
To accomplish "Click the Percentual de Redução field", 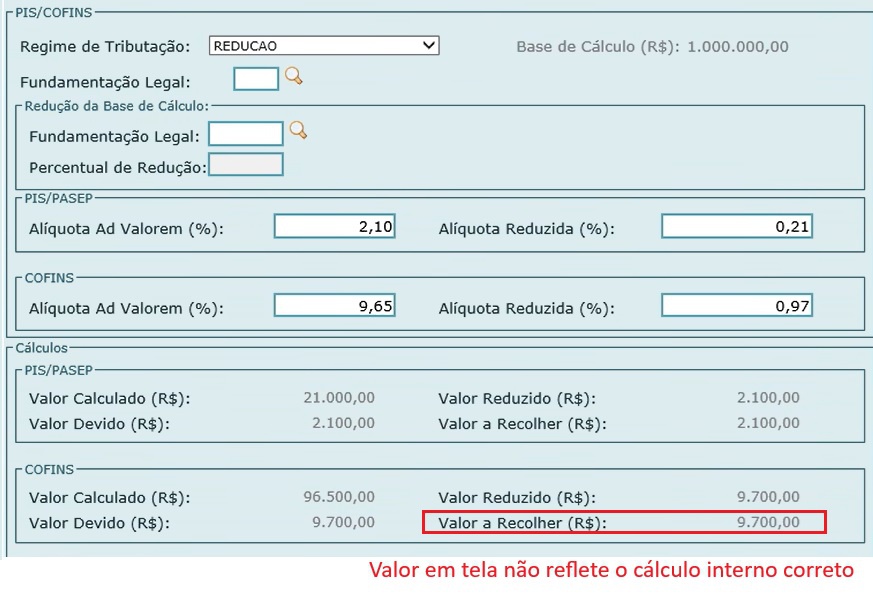I will pyautogui.click(x=247, y=164).
